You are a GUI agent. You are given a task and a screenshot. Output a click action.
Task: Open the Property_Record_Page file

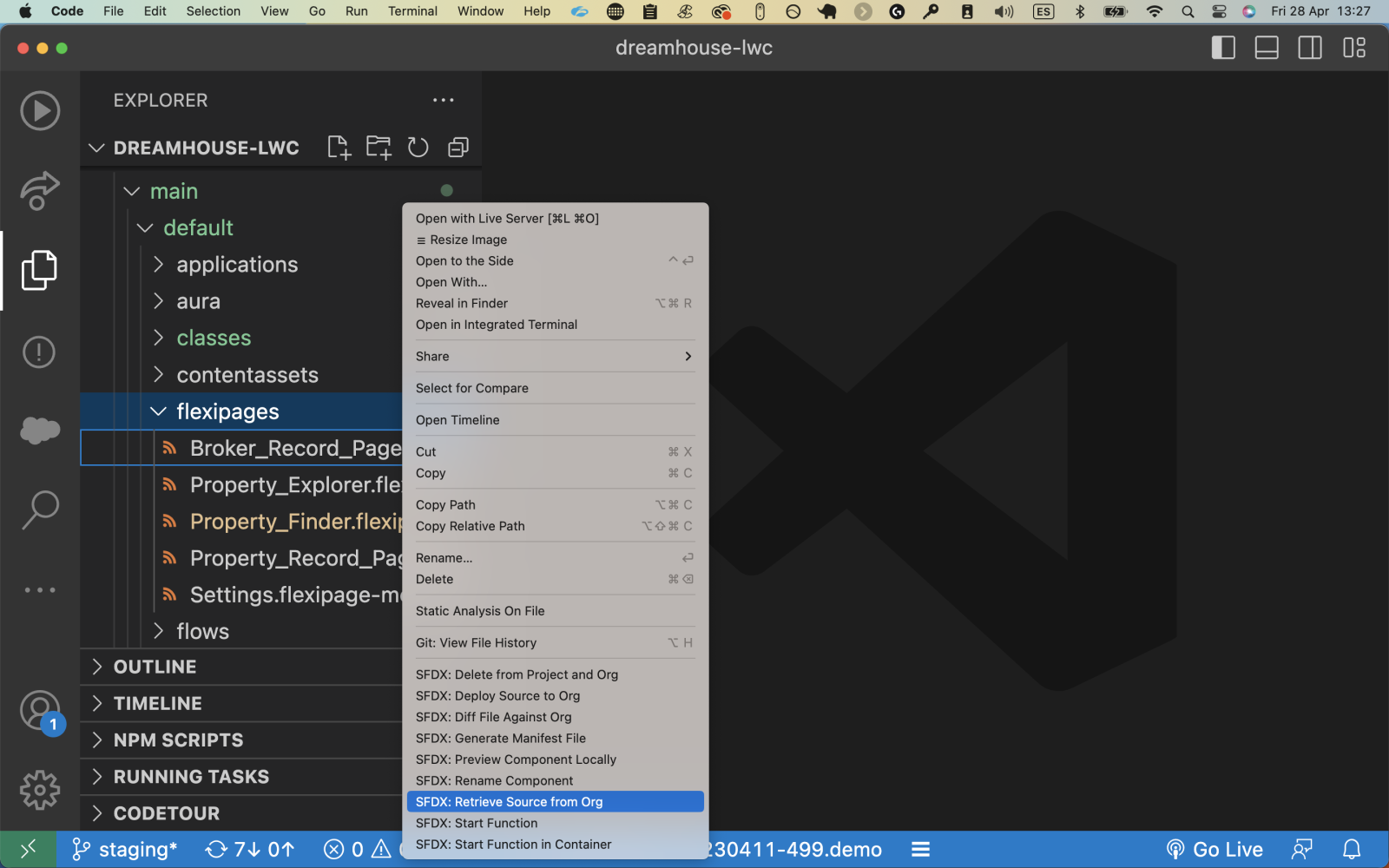tap(241, 558)
